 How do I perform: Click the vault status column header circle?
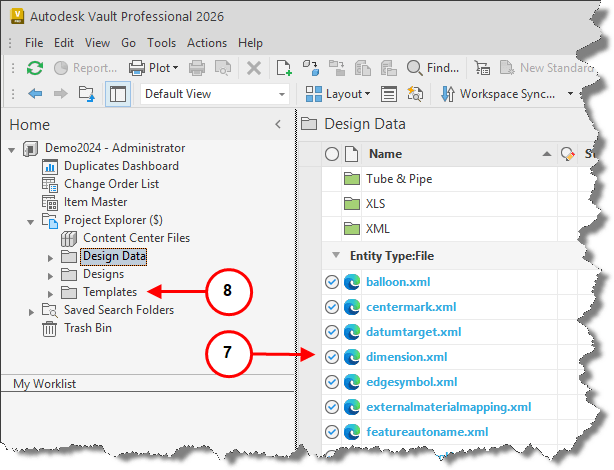point(332,154)
